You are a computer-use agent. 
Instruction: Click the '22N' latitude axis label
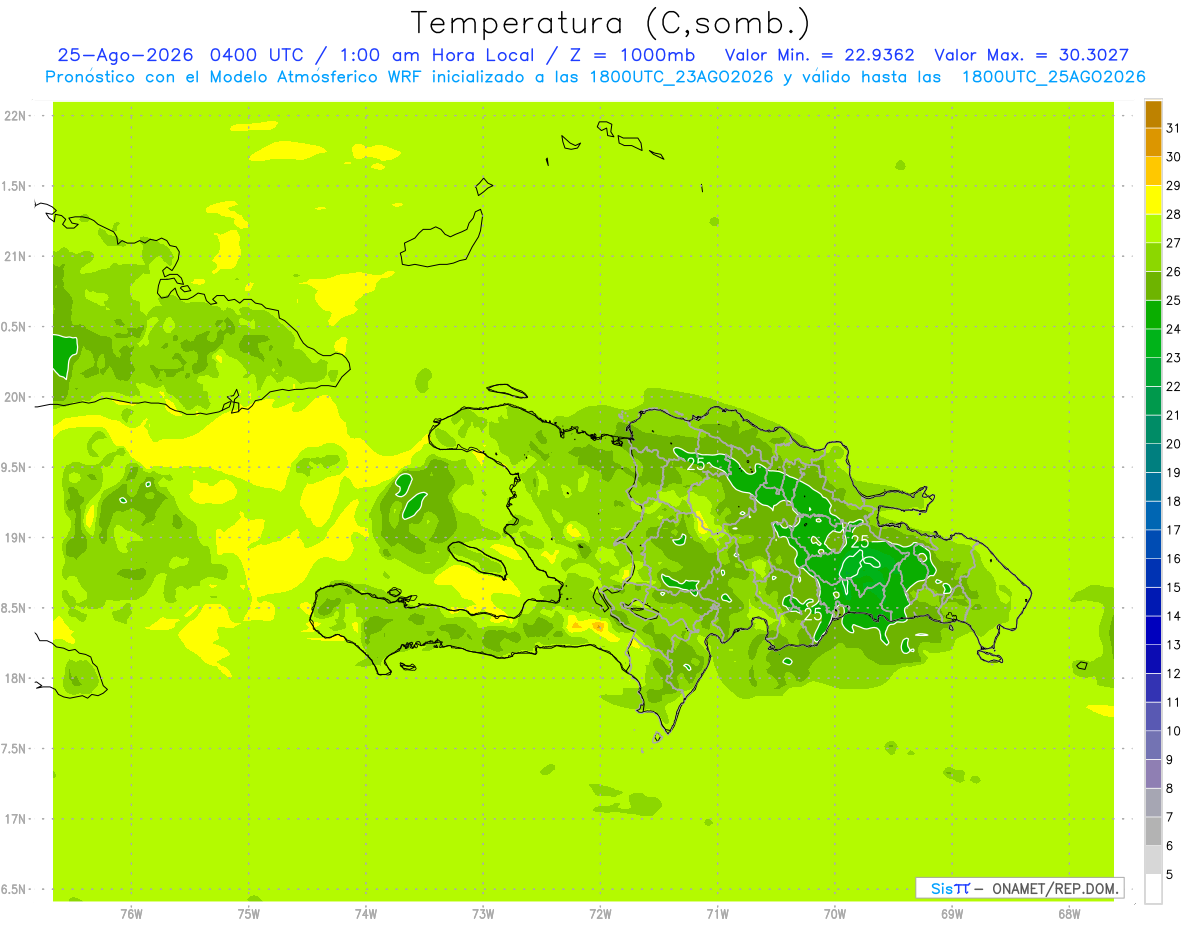click(17, 116)
